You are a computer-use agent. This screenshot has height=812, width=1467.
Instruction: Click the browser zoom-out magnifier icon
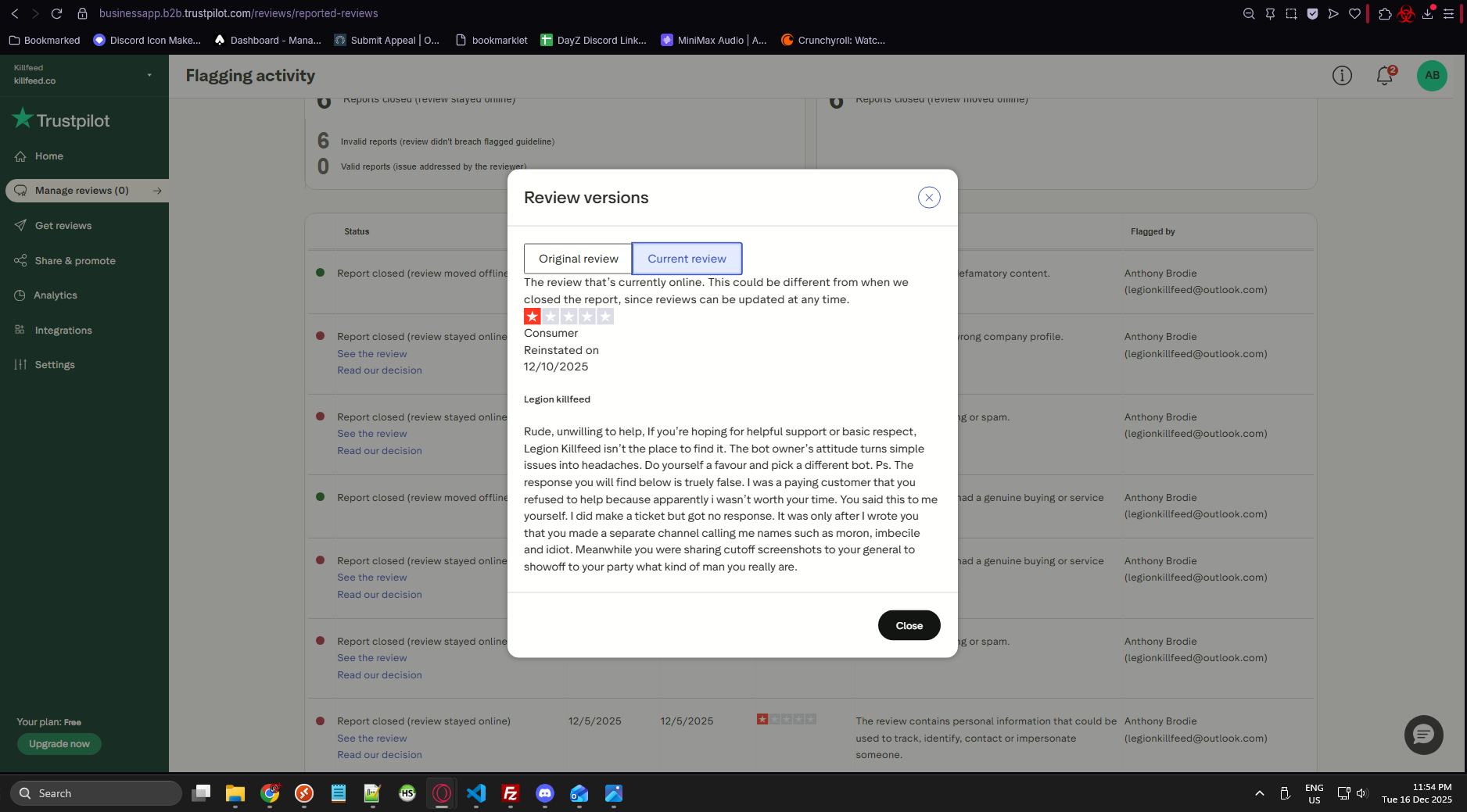[x=1249, y=13]
